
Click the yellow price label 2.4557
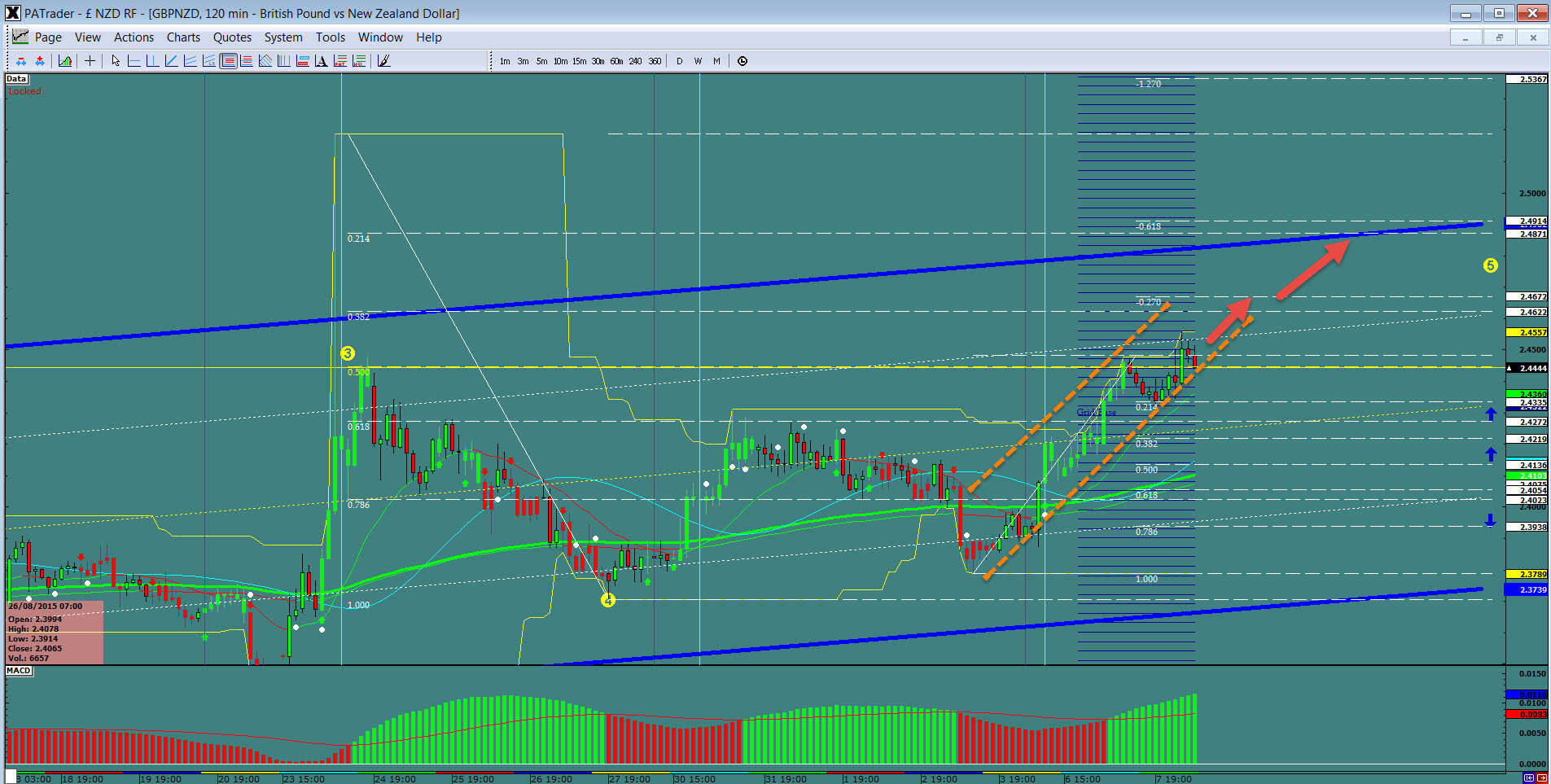[1527, 332]
